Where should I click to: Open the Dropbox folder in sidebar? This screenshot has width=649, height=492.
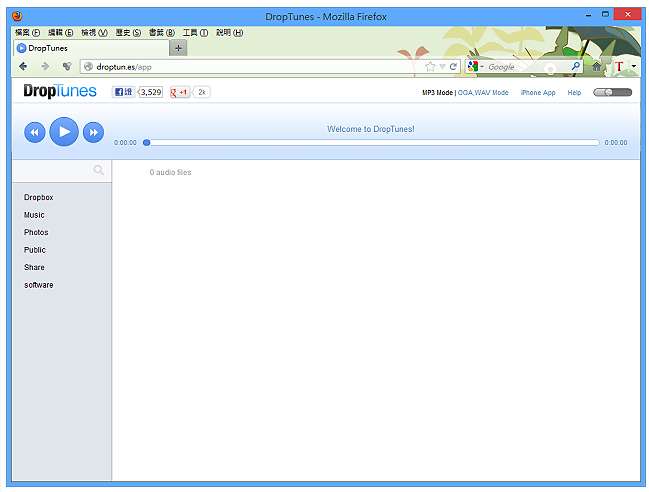[38, 197]
